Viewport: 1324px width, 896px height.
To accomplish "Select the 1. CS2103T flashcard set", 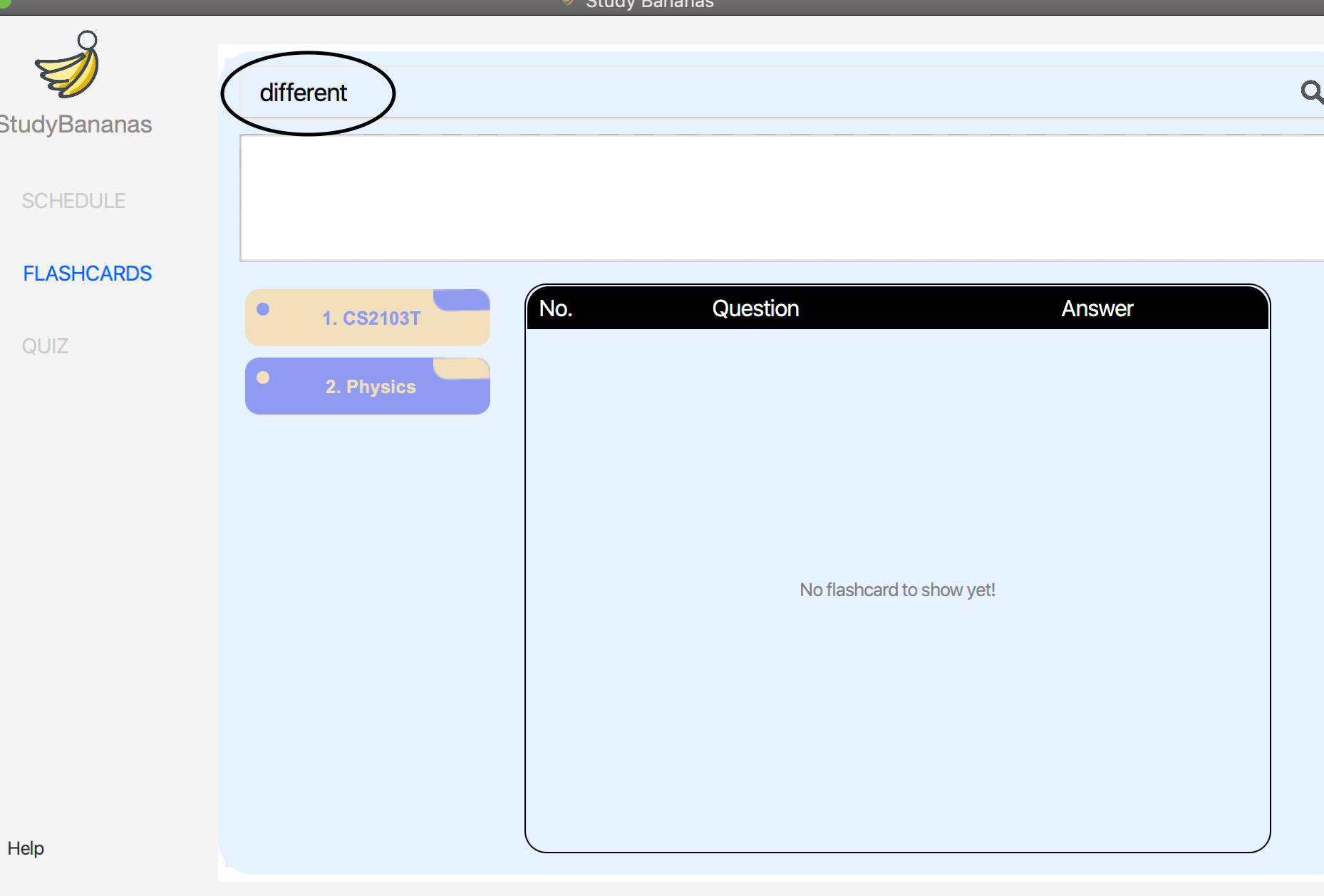I will [x=368, y=318].
